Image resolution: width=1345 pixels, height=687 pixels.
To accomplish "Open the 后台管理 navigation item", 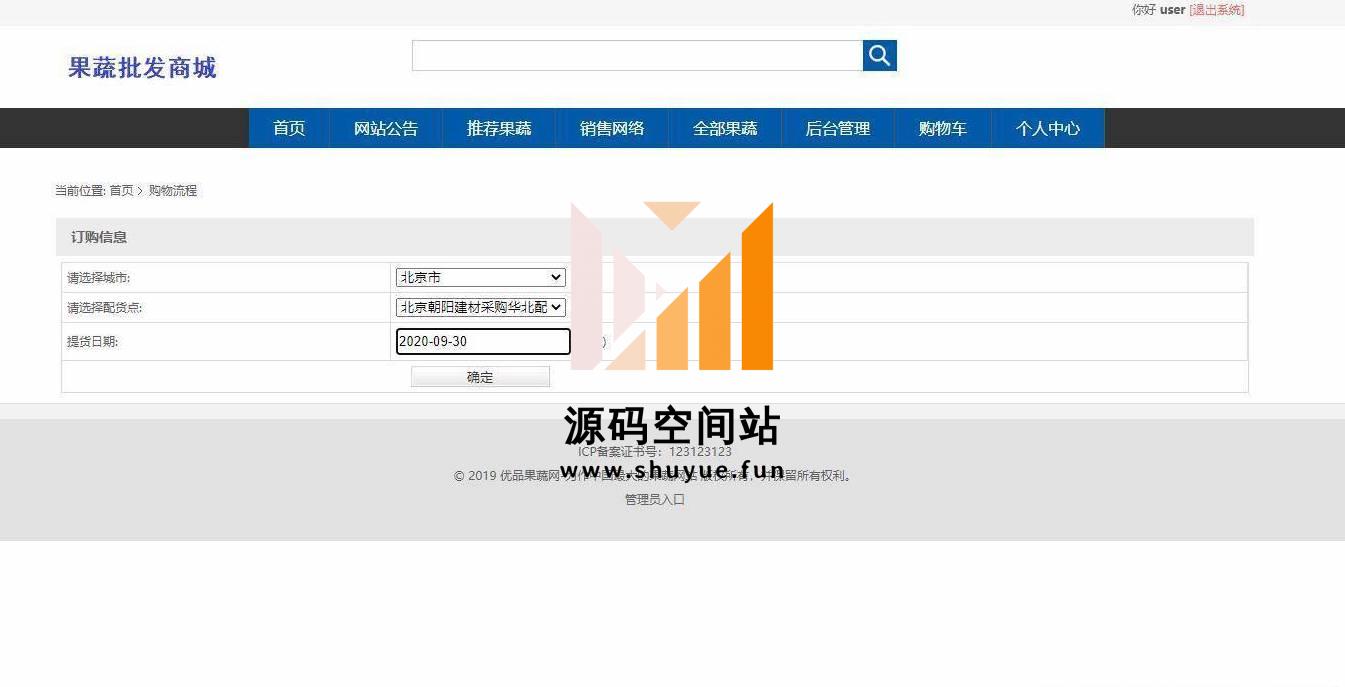I will pyautogui.click(x=838, y=129).
